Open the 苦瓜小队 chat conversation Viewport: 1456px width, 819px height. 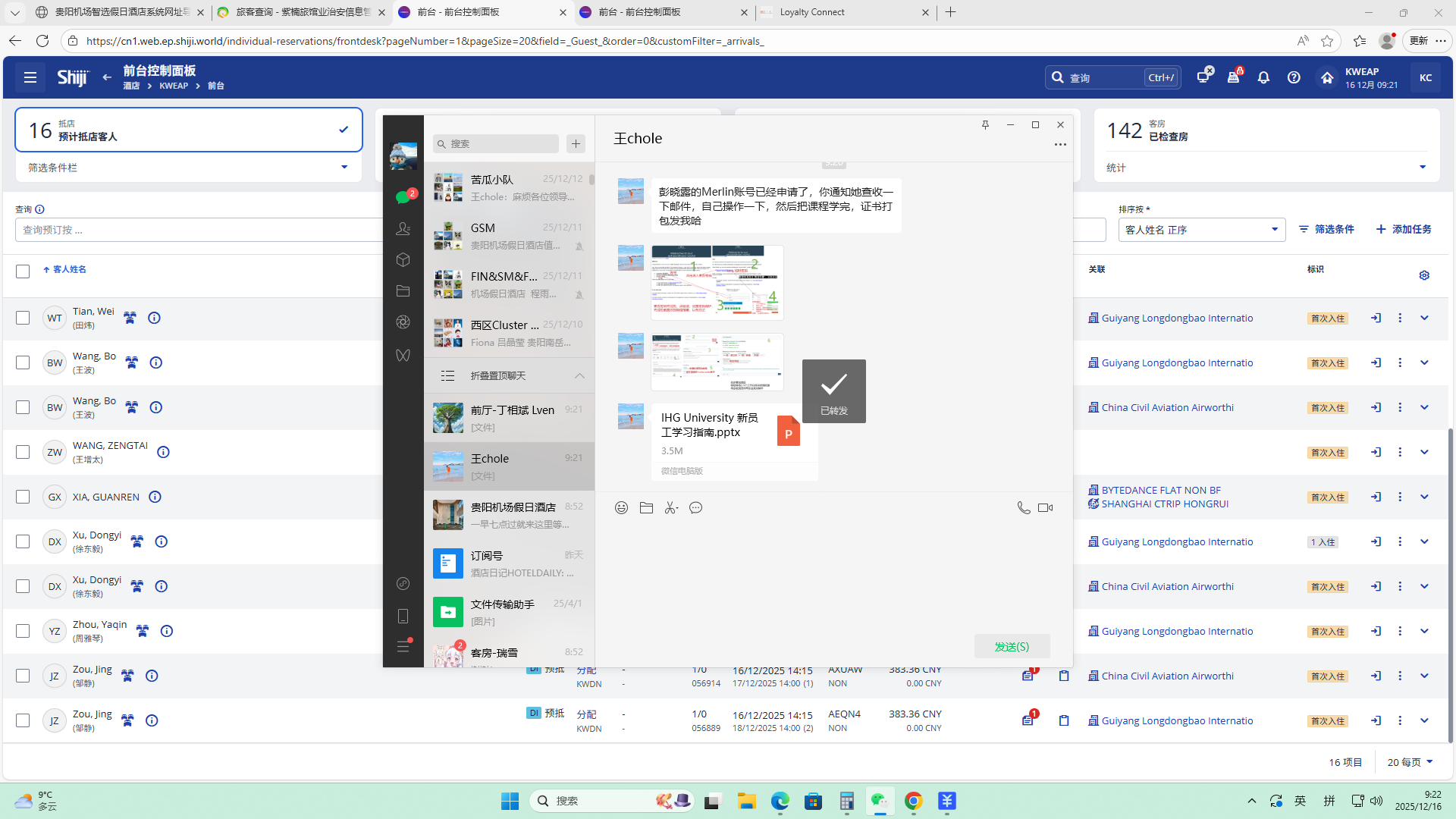[x=509, y=187]
